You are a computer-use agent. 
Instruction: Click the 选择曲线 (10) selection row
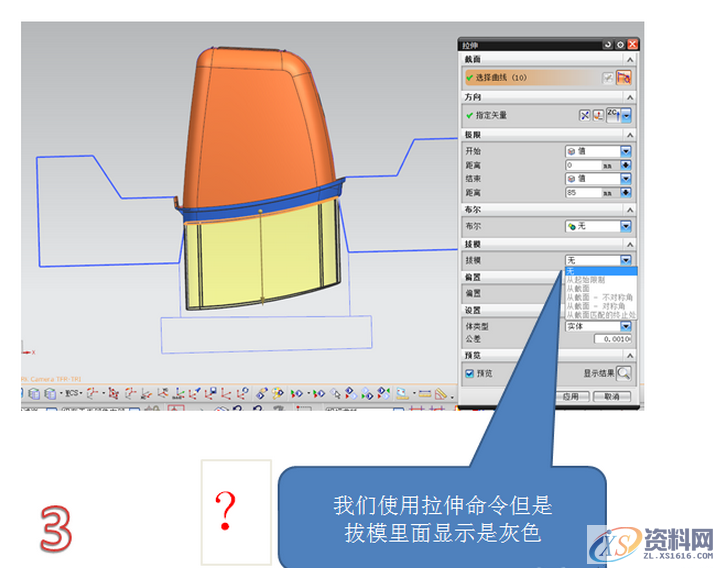pyautogui.click(x=531, y=78)
